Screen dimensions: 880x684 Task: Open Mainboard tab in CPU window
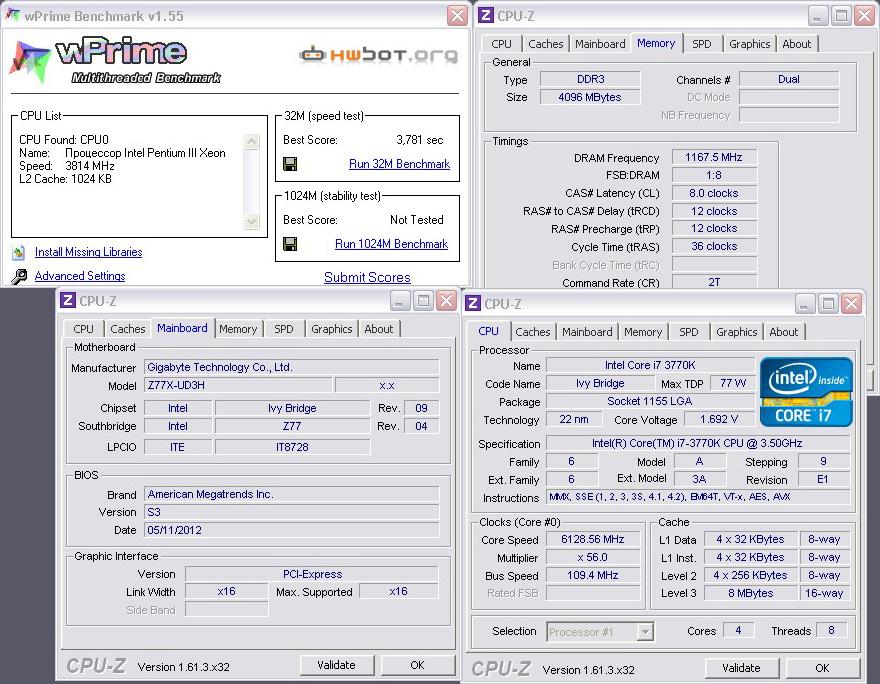click(587, 332)
